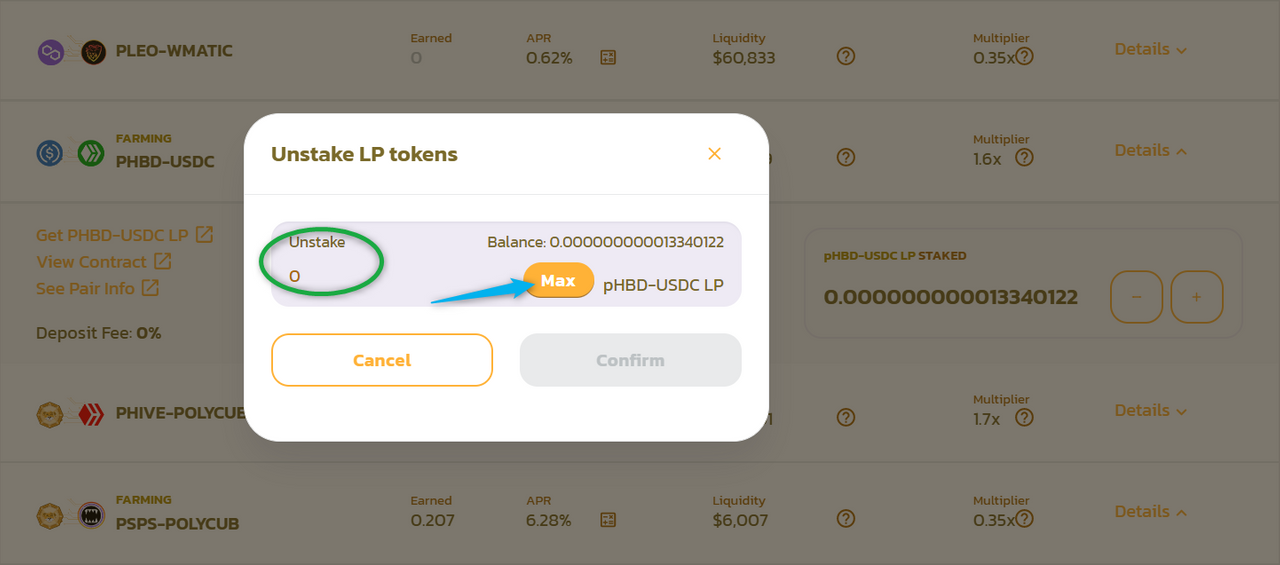1280x565 pixels.
Task: Click the PLEO-WMATIC token pair icon
Action: point(72,52)
